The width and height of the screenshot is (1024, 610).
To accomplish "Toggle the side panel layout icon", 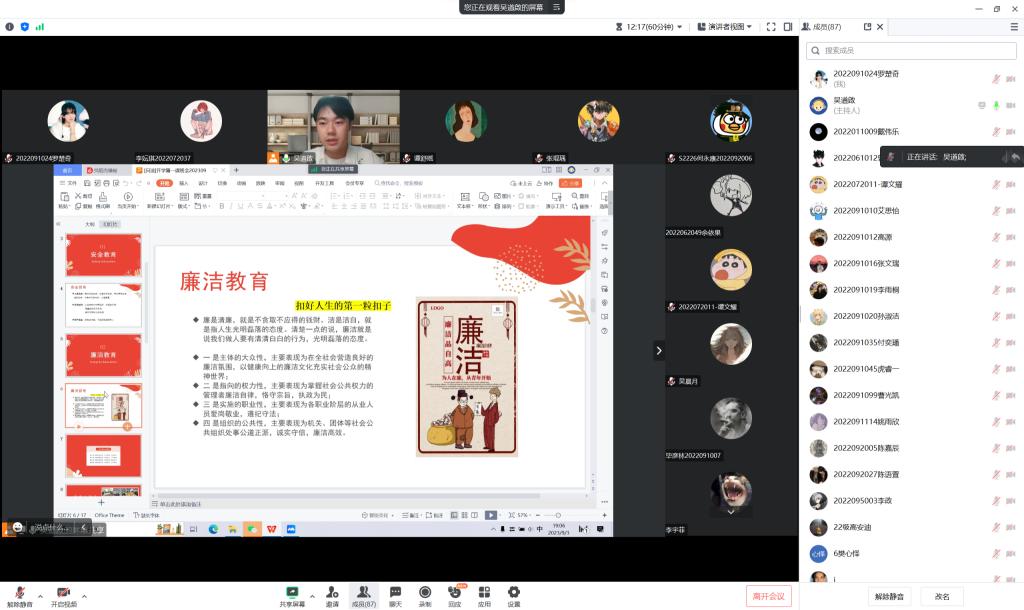I will [x=788, y=27].
